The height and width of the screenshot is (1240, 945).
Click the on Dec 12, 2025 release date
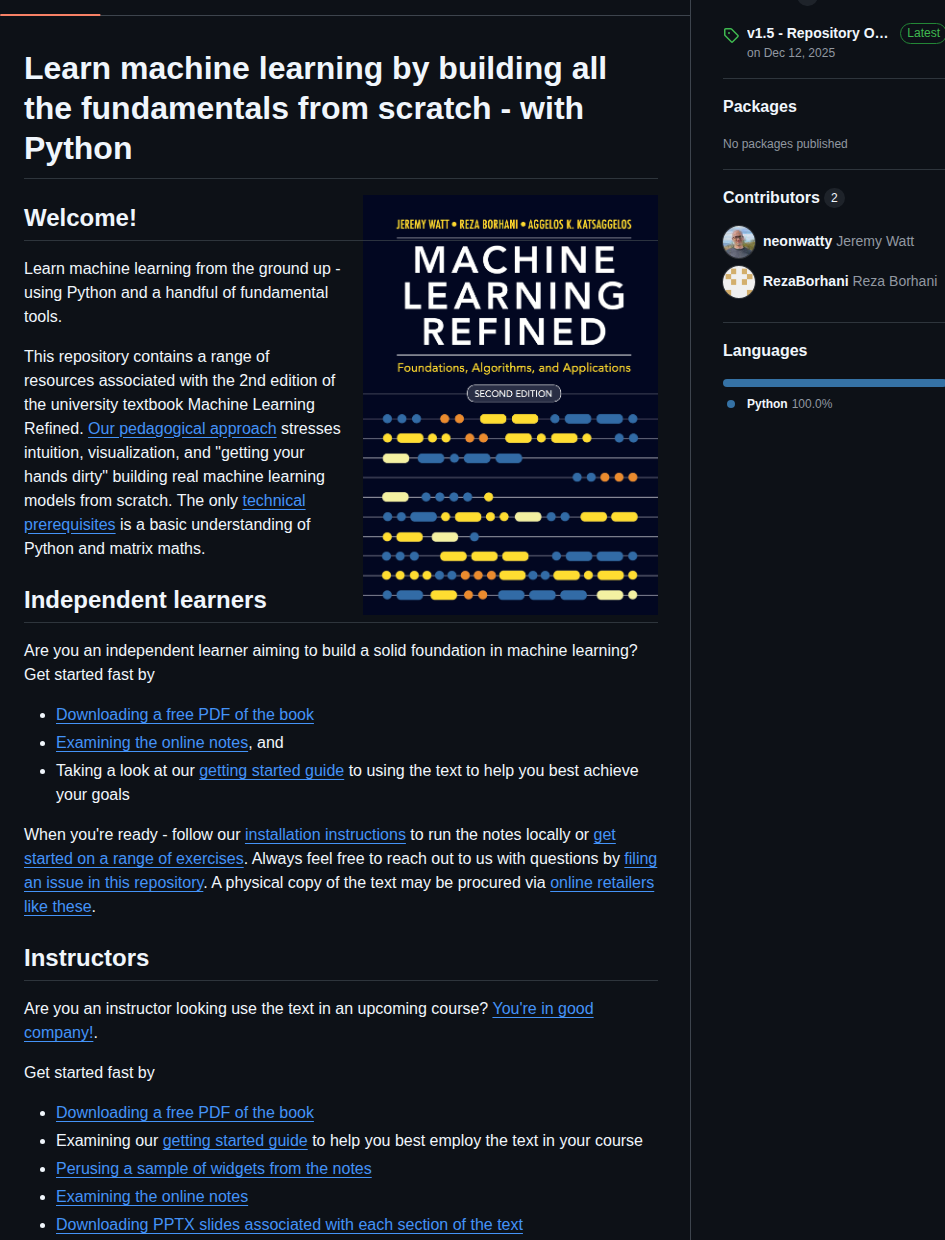[x=791, y=53]
